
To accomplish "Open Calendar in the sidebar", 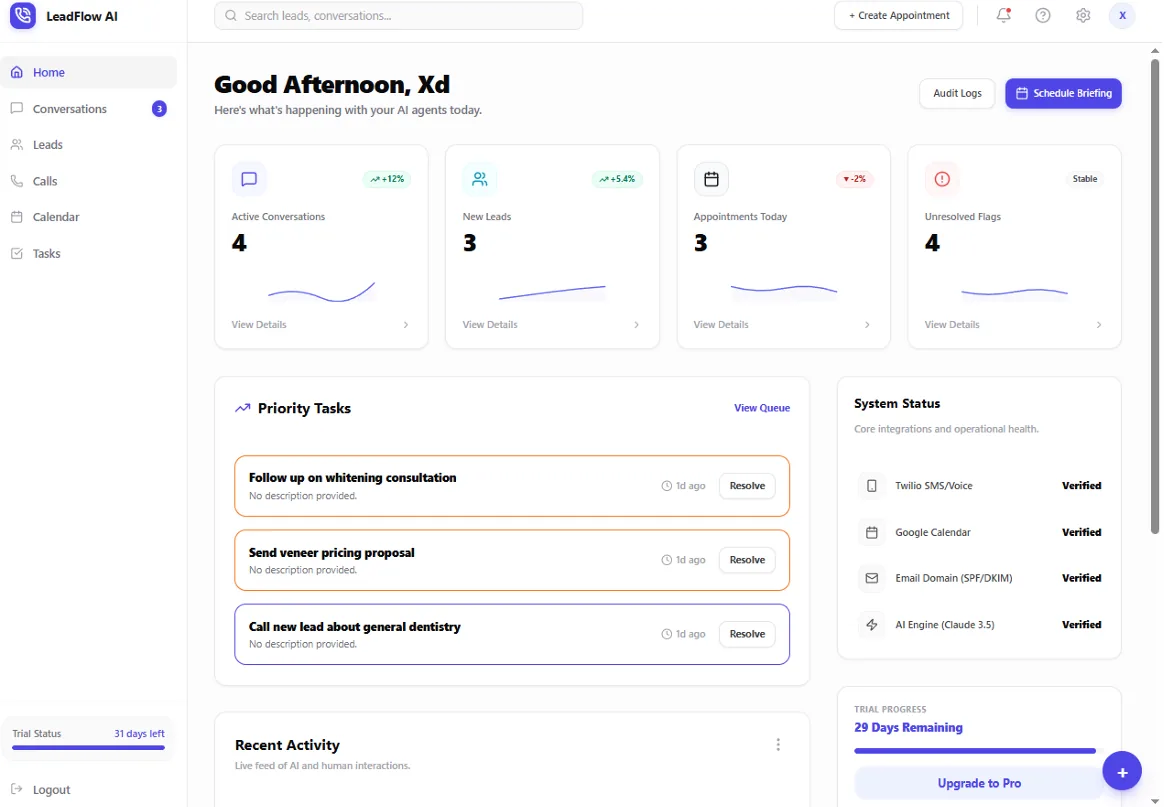I will [88, 217].
